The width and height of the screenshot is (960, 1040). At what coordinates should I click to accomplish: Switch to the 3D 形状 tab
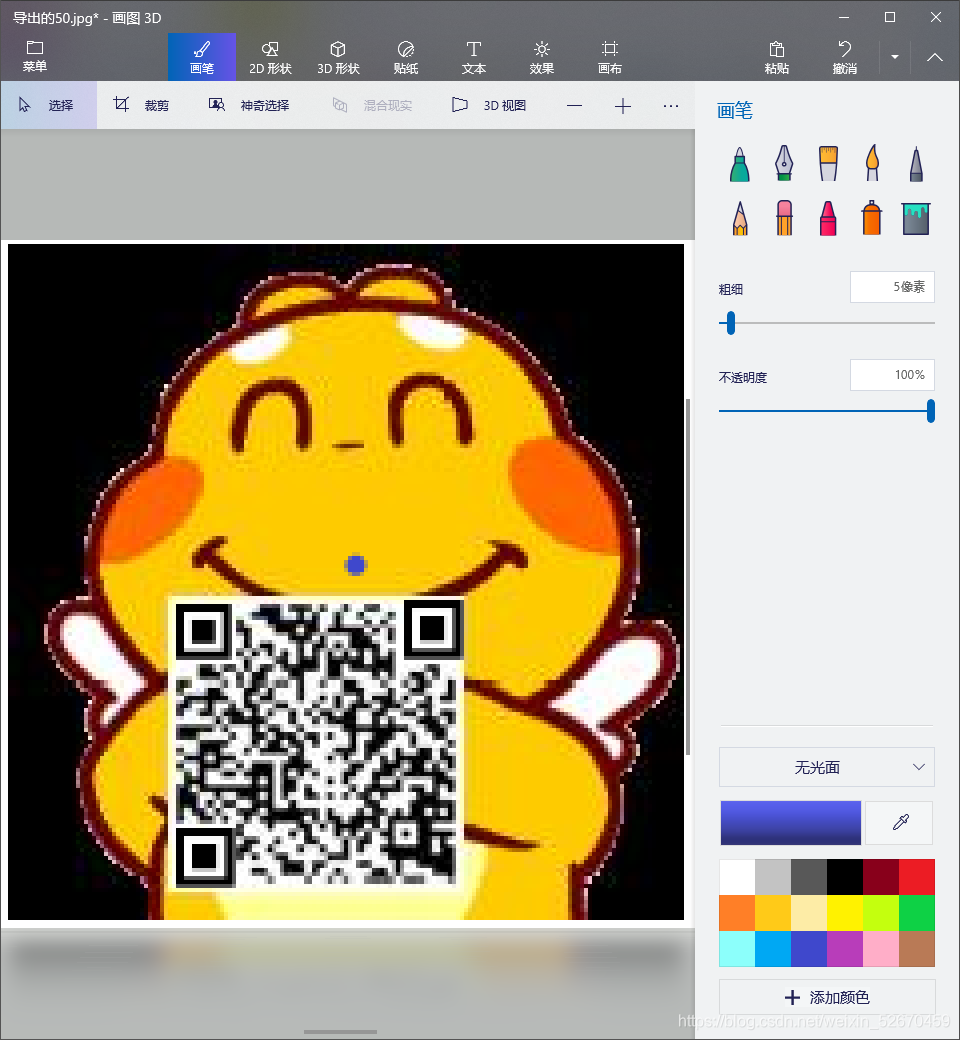click(x=338, y=57)
